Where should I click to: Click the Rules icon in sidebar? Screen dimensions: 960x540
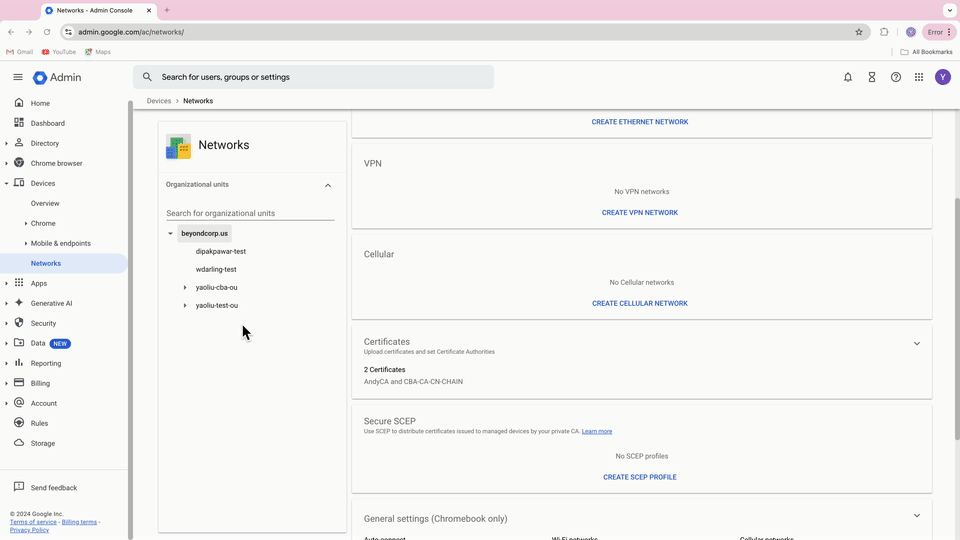click(x=19, y=422)
